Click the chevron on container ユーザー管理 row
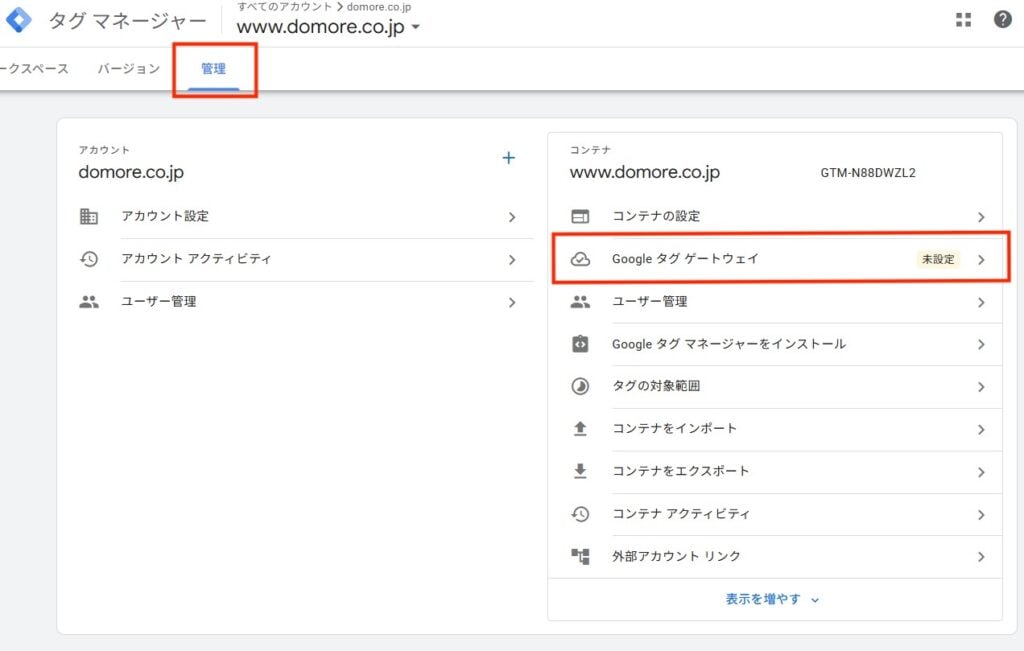The height and width of the screenshot is (651, 1024). (x=981, y=302)
